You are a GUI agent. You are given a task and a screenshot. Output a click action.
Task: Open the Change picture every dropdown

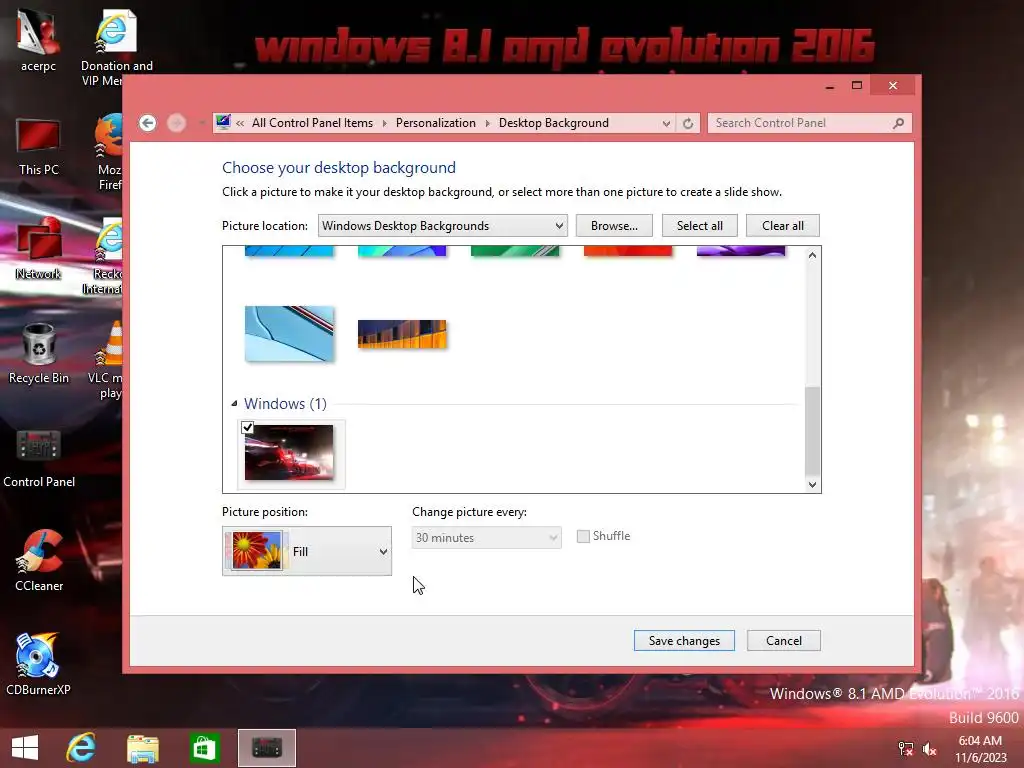tap(487, 537)
